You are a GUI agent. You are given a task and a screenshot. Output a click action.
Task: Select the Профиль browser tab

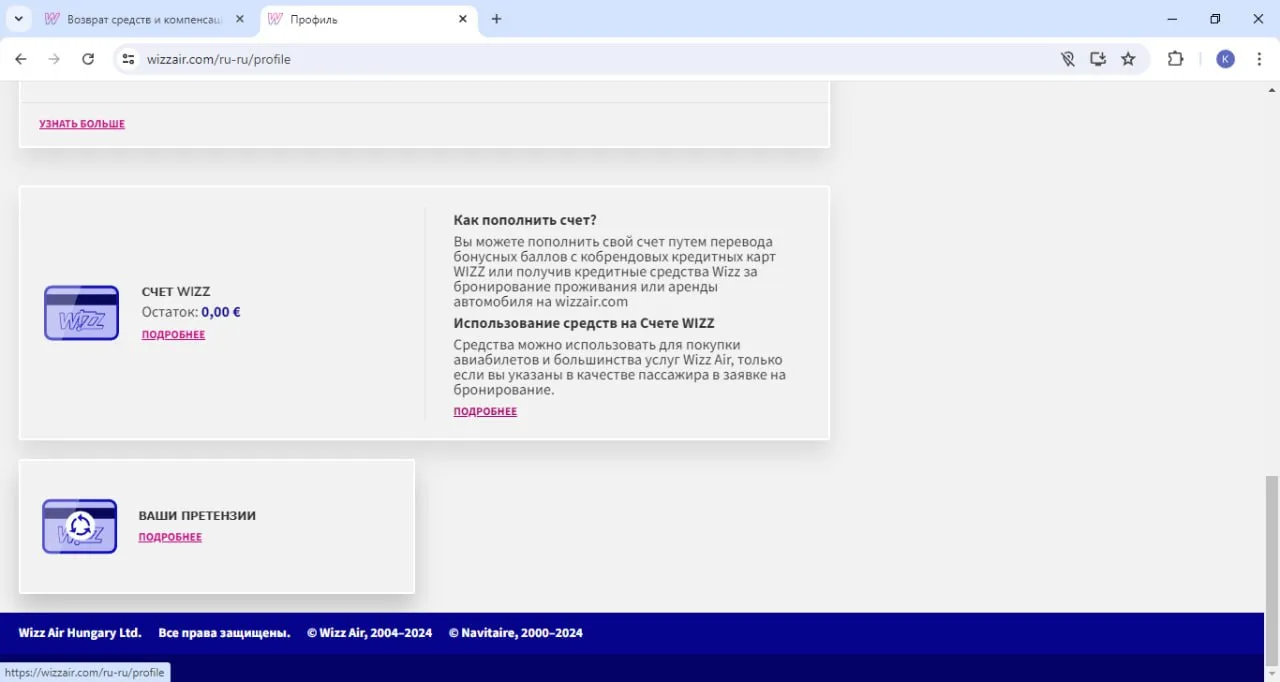point(367,19)
